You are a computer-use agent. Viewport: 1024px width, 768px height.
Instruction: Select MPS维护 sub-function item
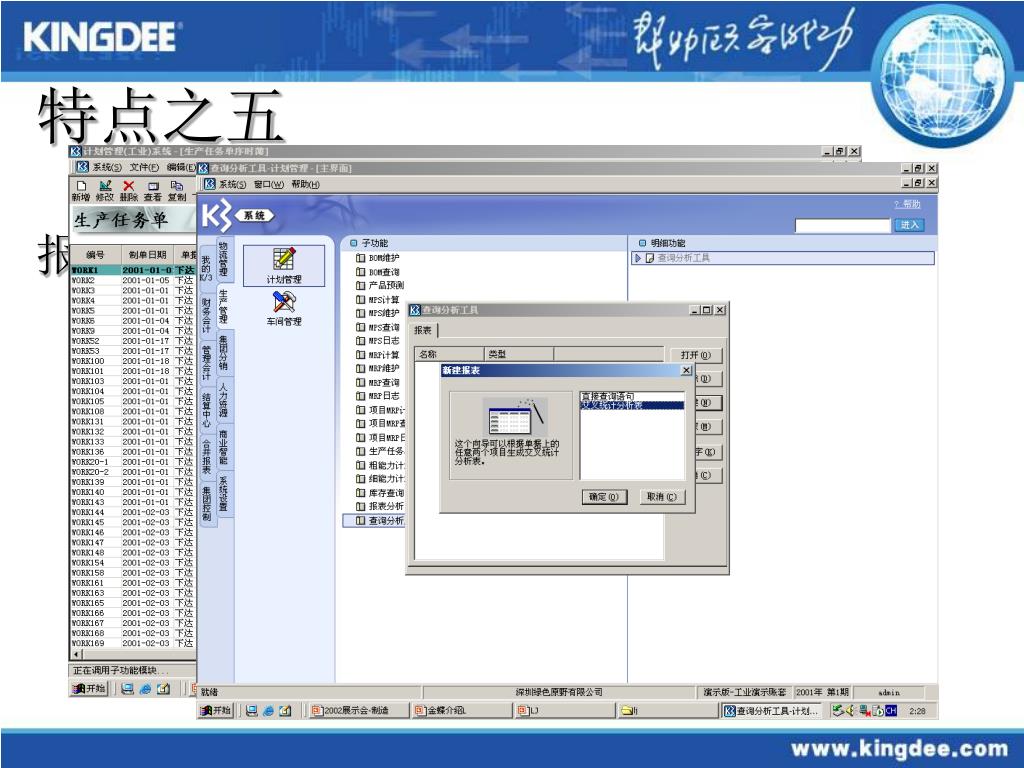(x=377, y=313)
